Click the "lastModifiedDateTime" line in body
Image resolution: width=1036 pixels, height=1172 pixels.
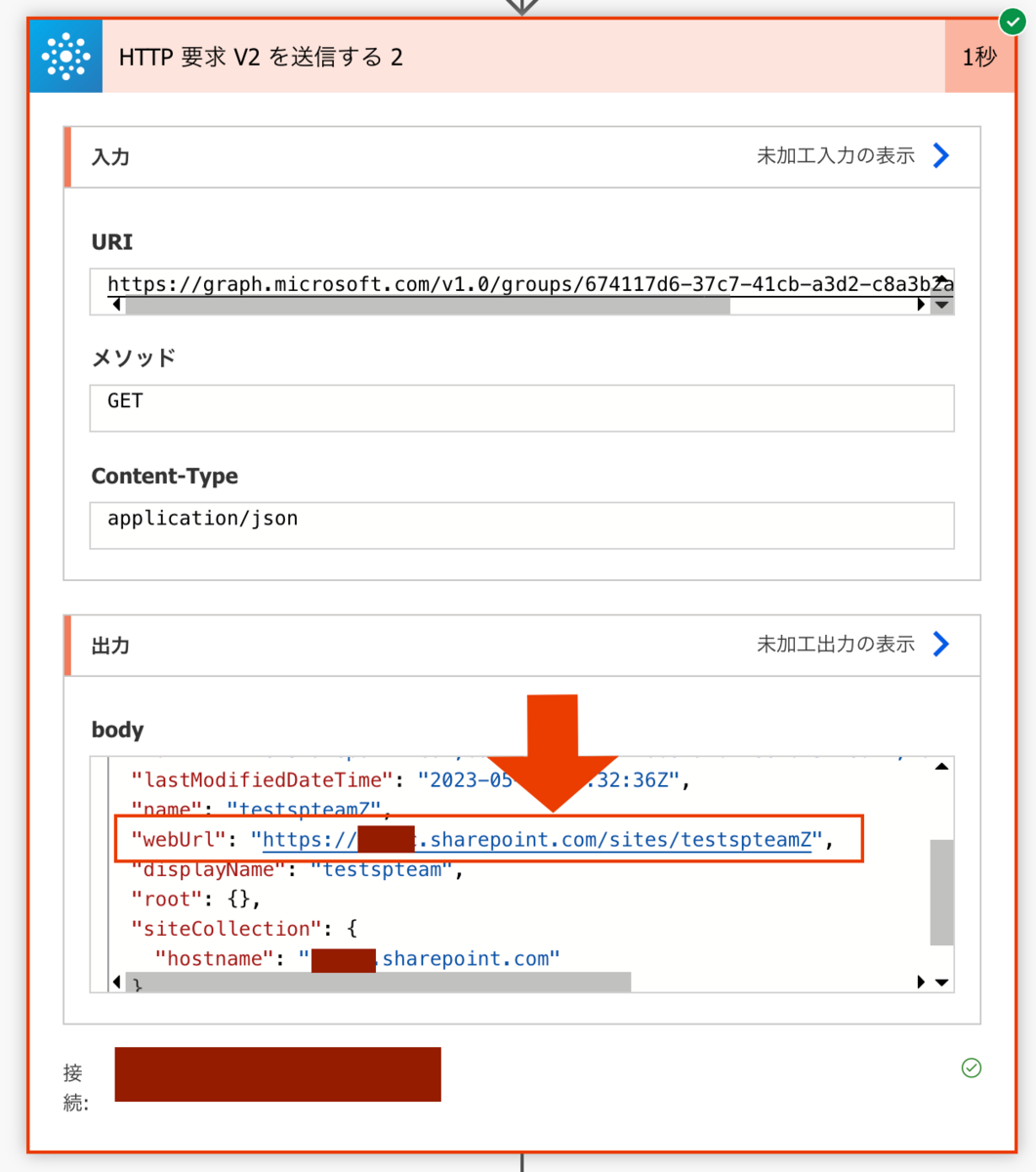411,780
